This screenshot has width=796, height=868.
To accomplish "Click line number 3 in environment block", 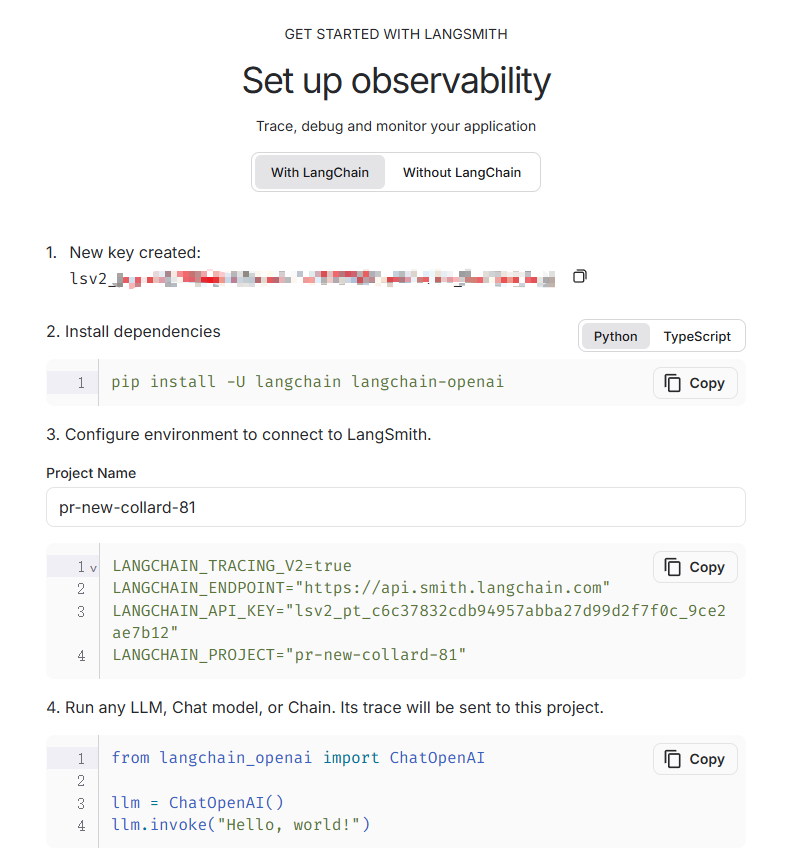I will point(81,612).
